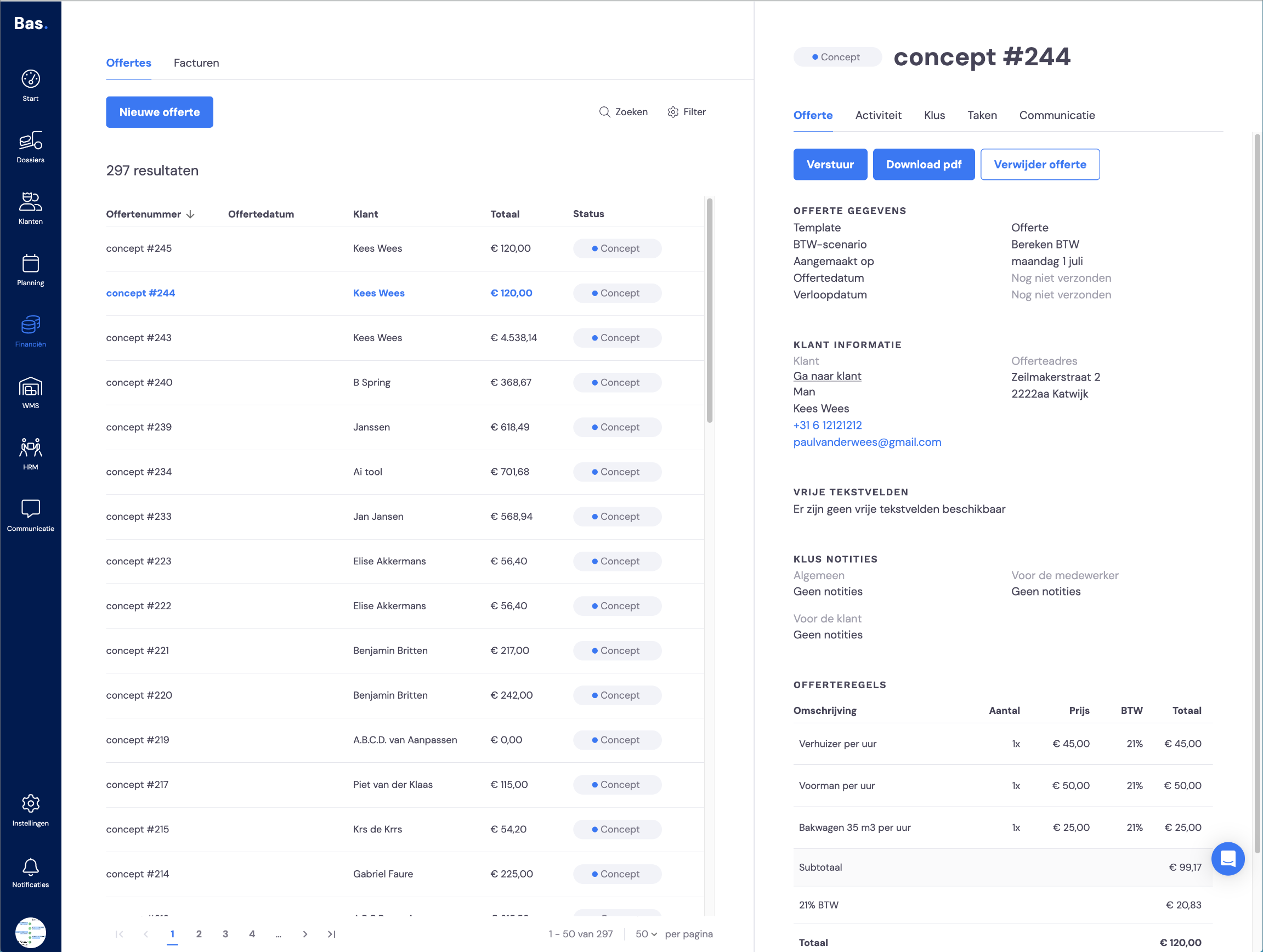1263x952 pixels.
Task: Follow the Ga naar klant link
Action: 827,376
